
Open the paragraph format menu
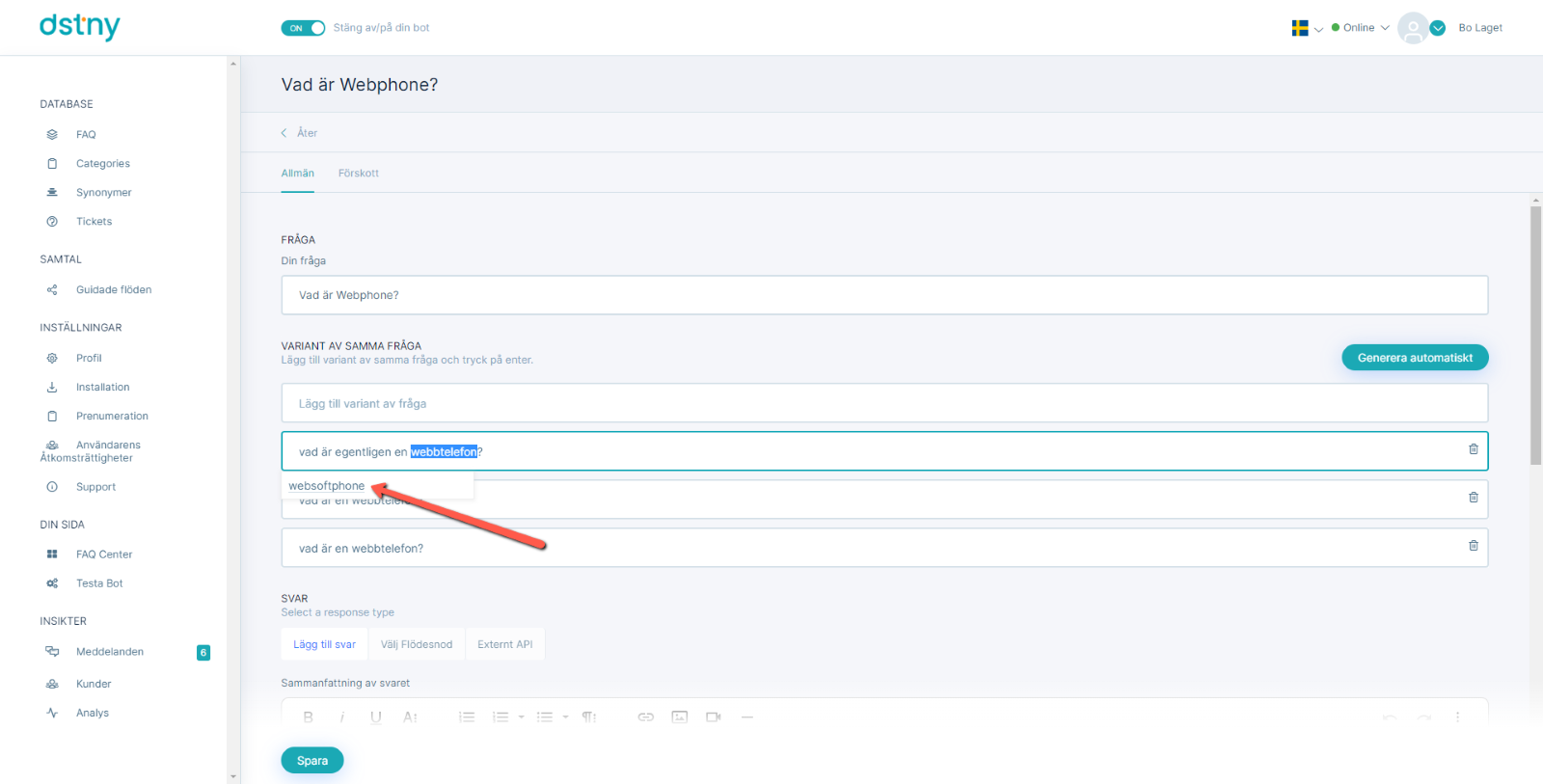[x=589, y=717]
